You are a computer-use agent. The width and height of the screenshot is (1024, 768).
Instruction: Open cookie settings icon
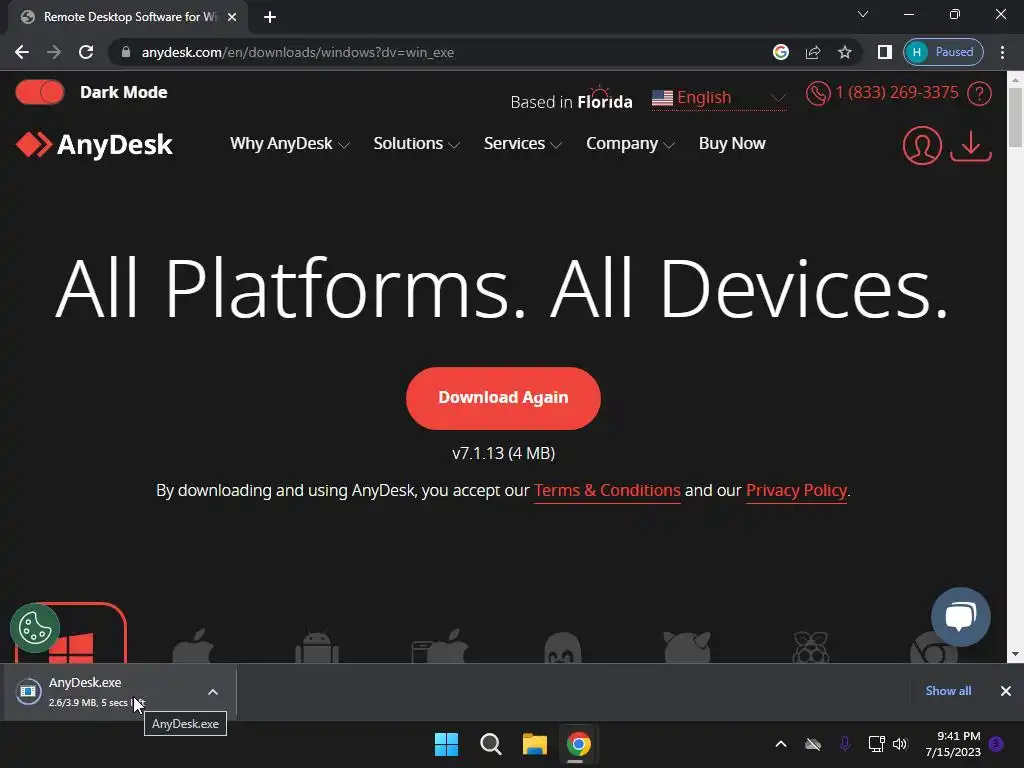pos(35,628)
